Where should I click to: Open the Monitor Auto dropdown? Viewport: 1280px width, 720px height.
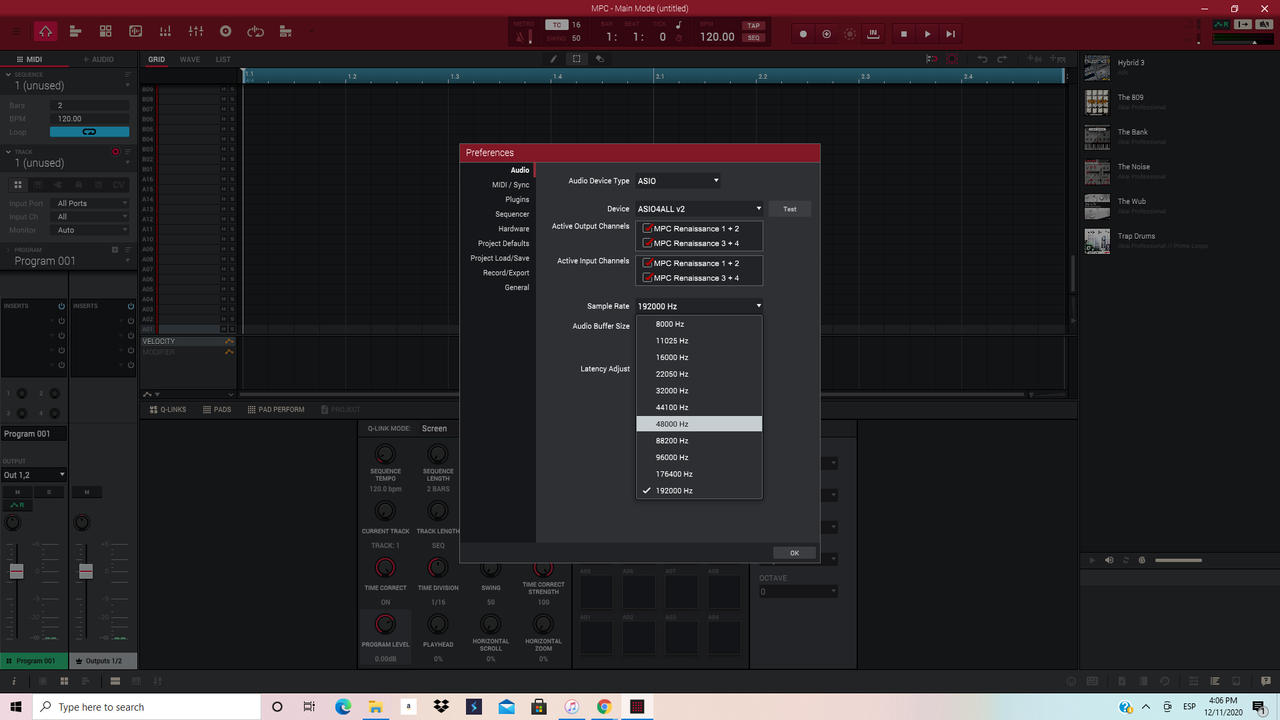click(92, 230)
